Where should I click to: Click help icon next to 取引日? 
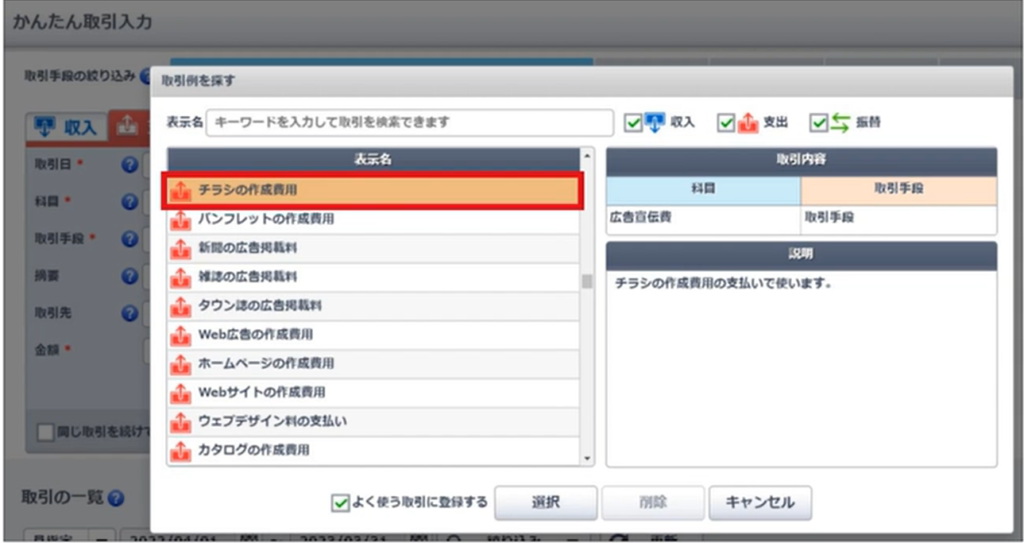tap(129, 165)
